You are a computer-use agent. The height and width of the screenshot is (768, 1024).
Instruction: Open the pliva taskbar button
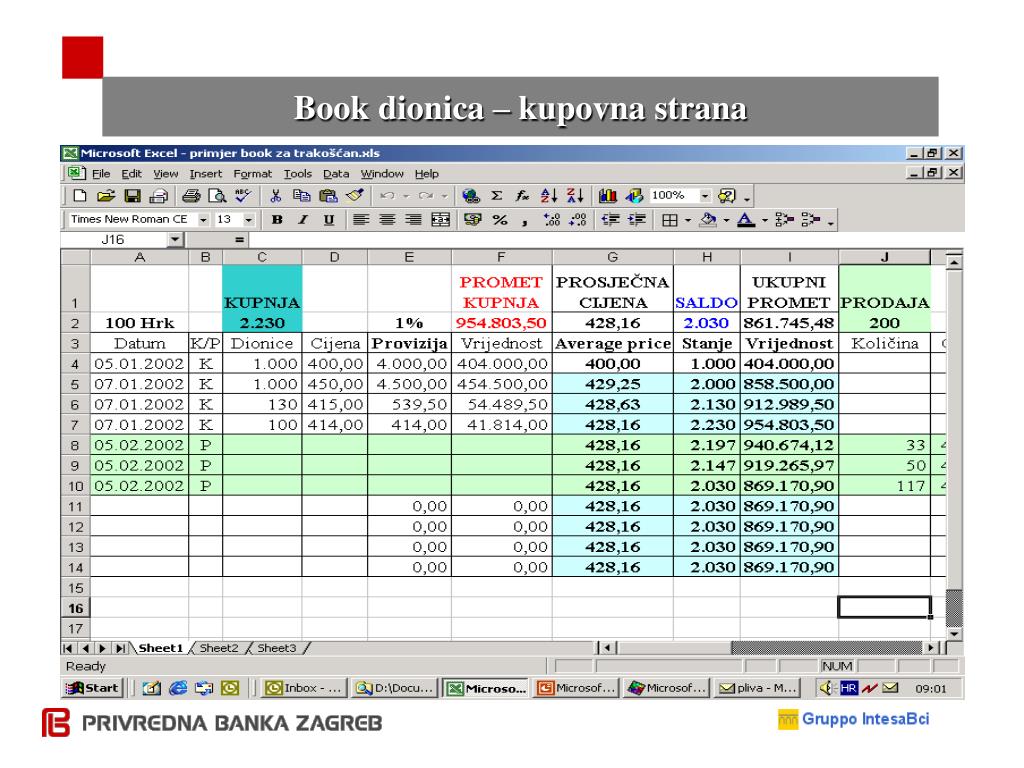(x=757, y=688)
